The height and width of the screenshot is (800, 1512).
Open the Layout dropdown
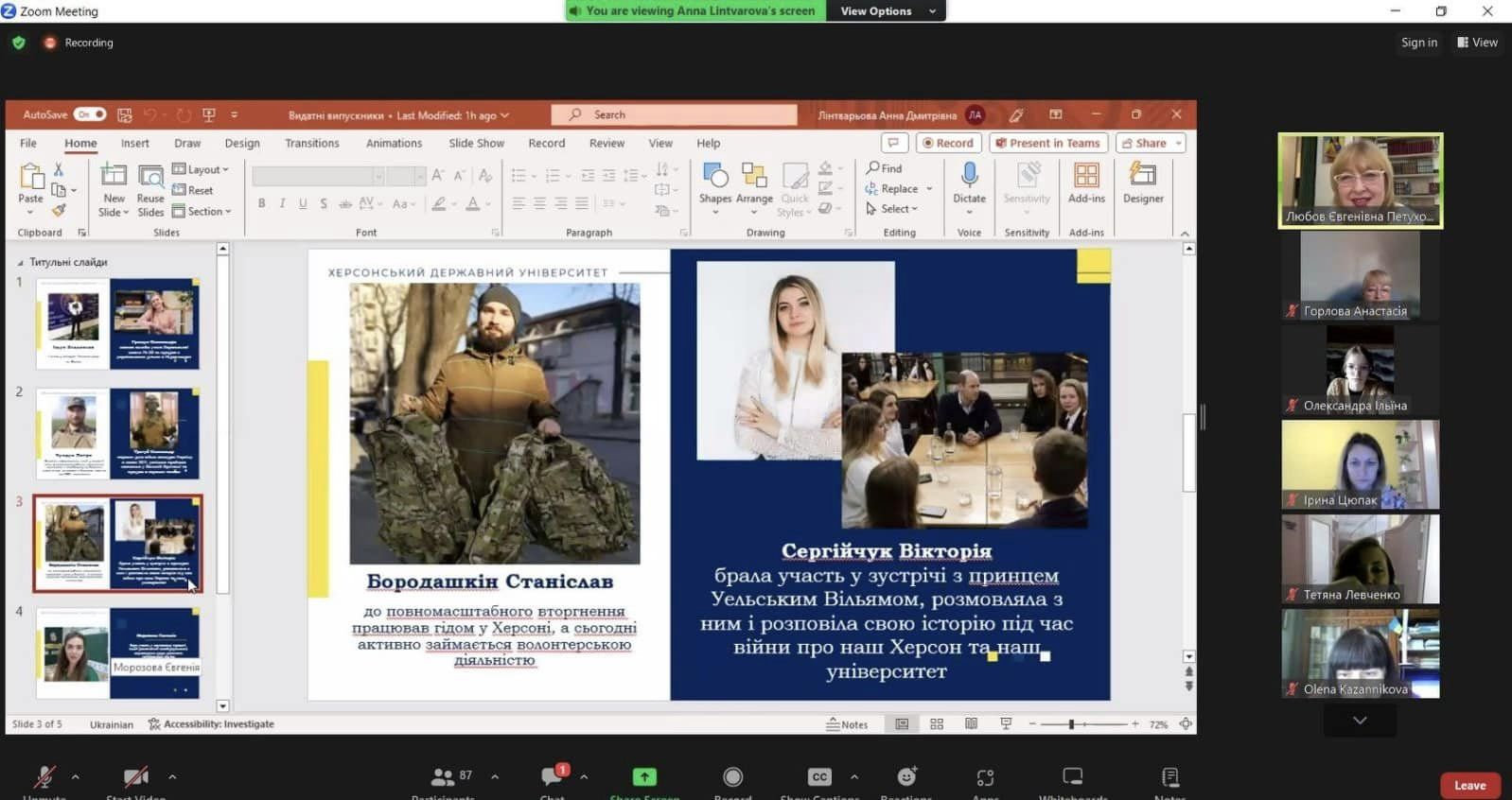(x=201, y=169)
